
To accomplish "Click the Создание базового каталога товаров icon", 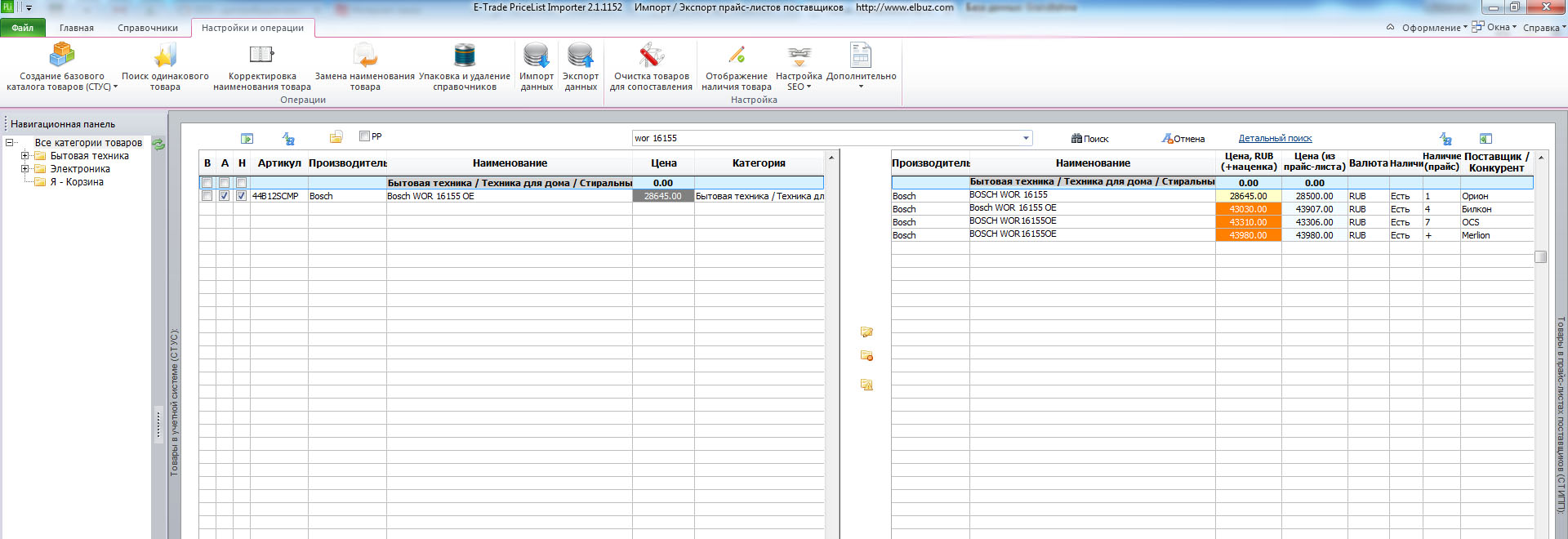I will (62, 55).
